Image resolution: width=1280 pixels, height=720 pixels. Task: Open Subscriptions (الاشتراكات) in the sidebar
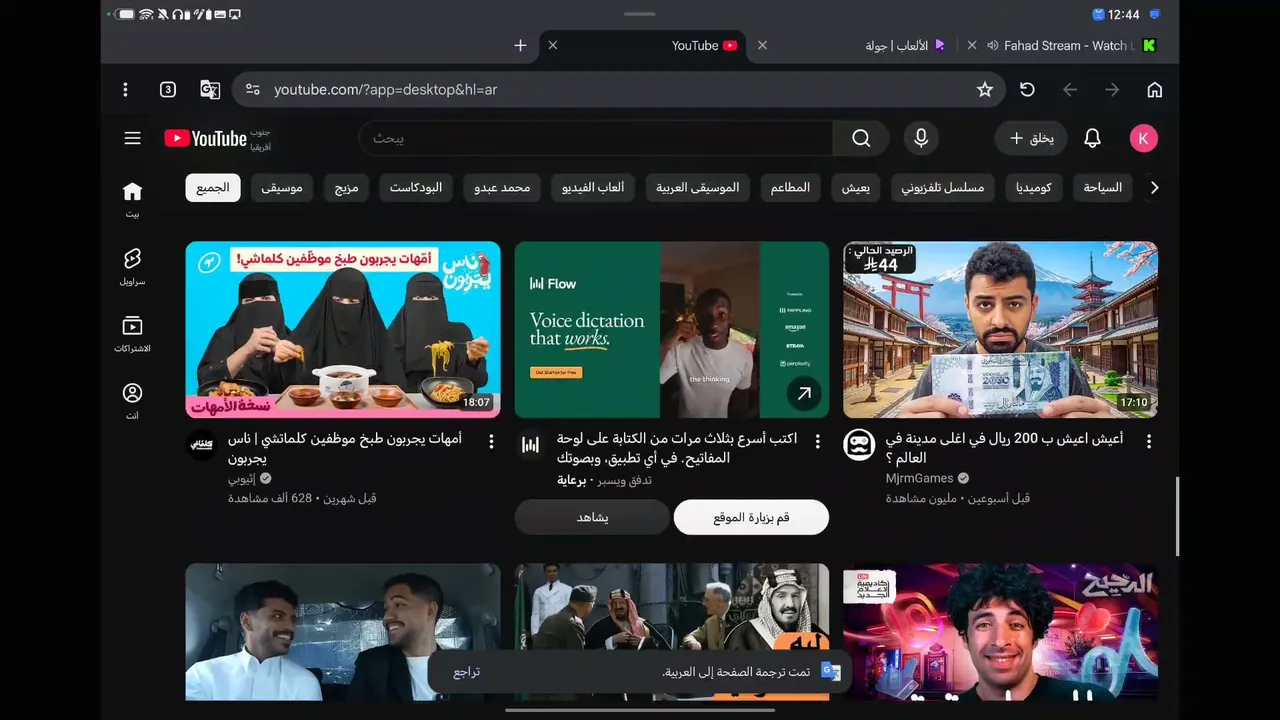[132, 334]
